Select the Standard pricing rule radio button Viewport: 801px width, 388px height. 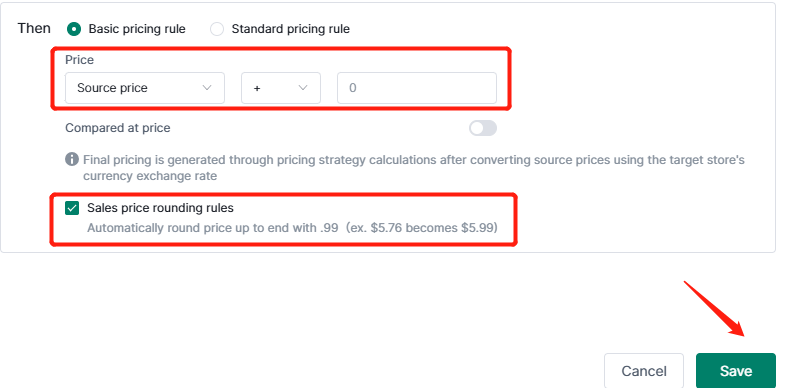coord(217,29)
